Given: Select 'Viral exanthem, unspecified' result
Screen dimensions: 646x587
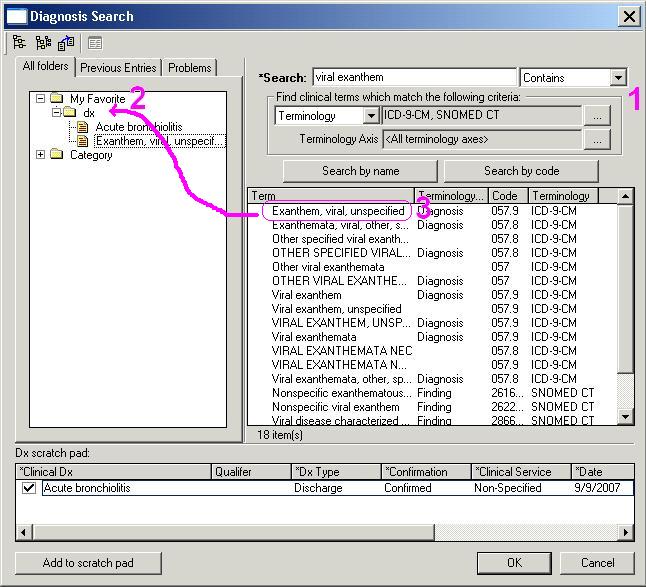Looking at the screenshot, I should (432, 309).
